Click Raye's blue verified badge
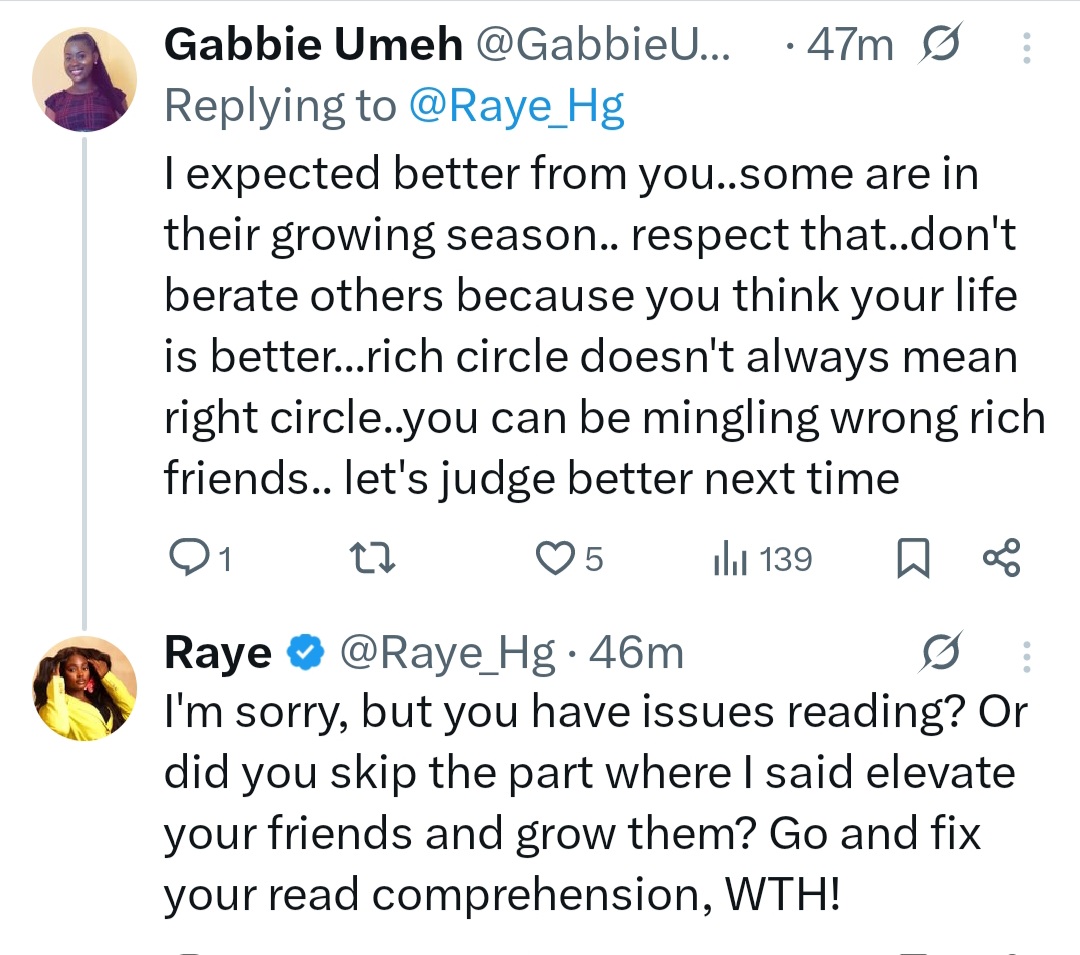 (x=305, y=654)
